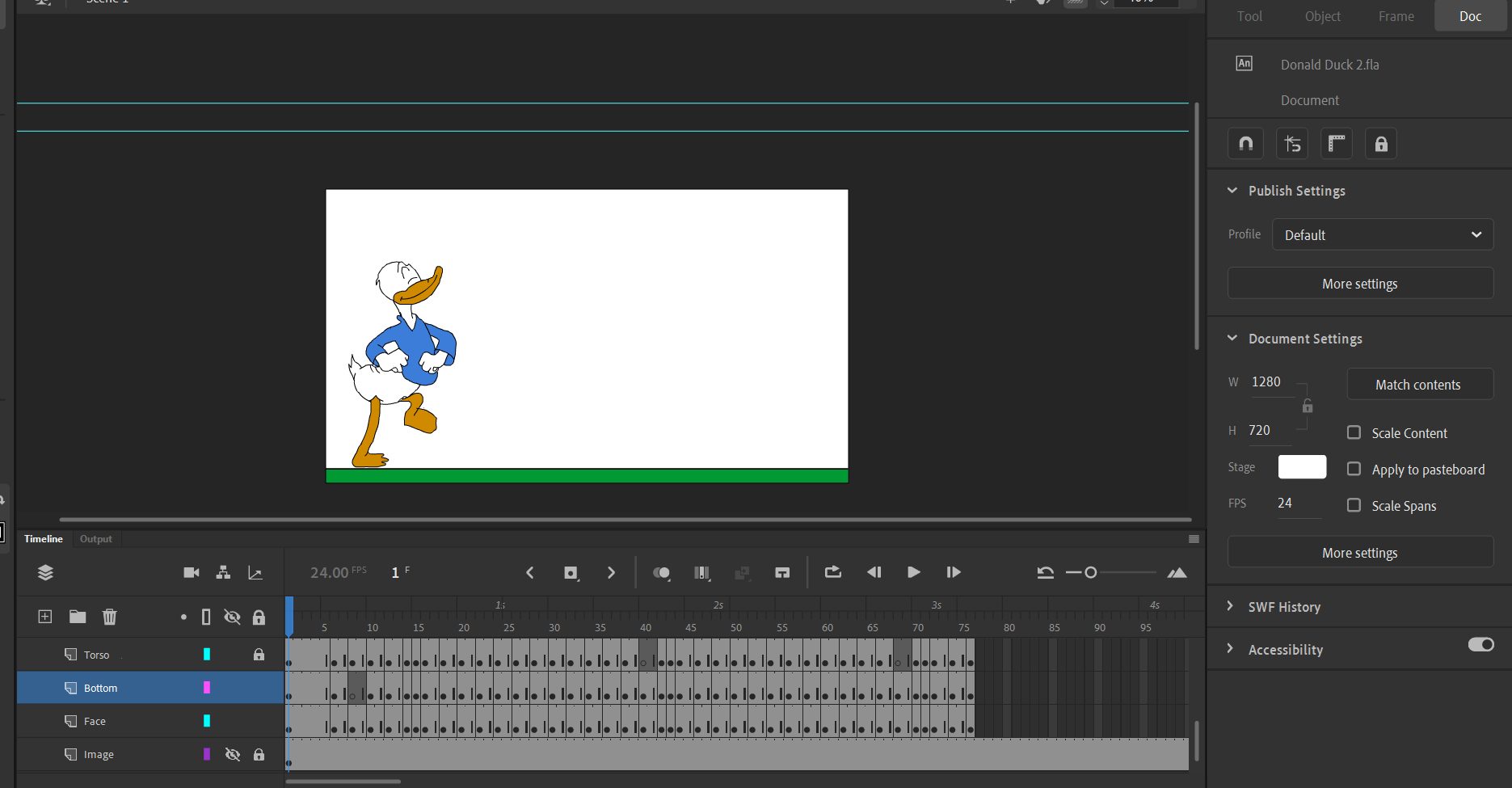Click the FPS value input field
1512x788 pixels.
pyautogui.click(x=1293, y=503)
